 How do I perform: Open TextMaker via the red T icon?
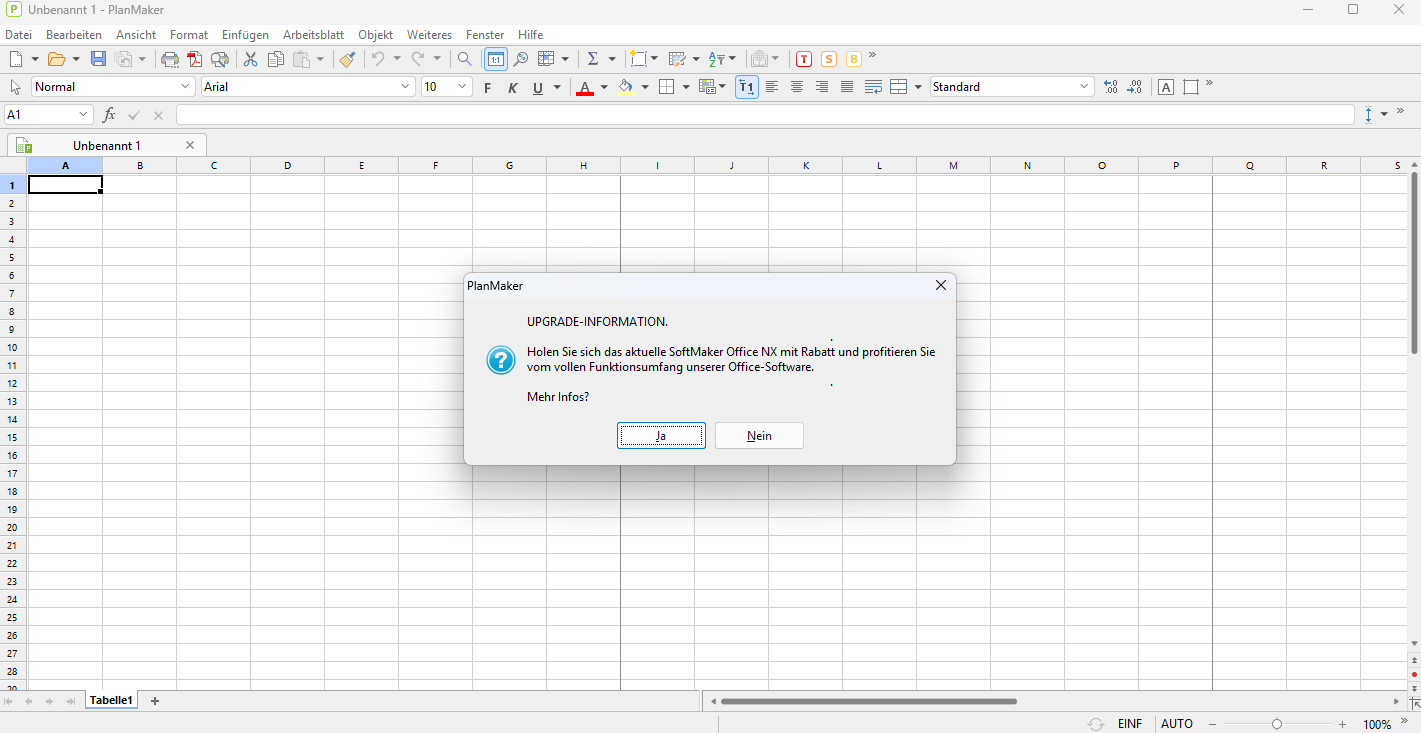point(804,59)
